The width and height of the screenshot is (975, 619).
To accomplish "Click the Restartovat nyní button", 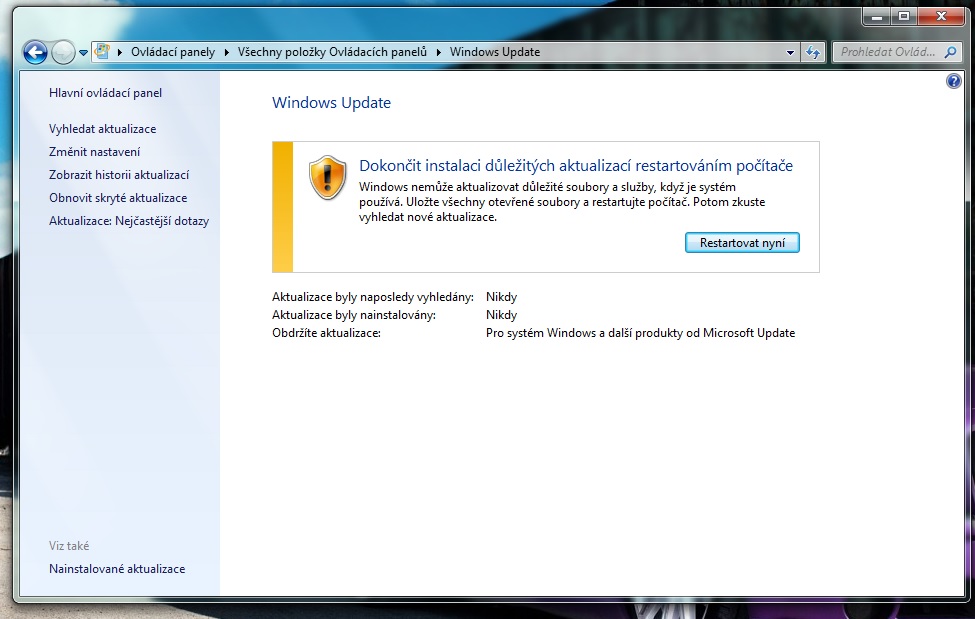I will (742, 243).
